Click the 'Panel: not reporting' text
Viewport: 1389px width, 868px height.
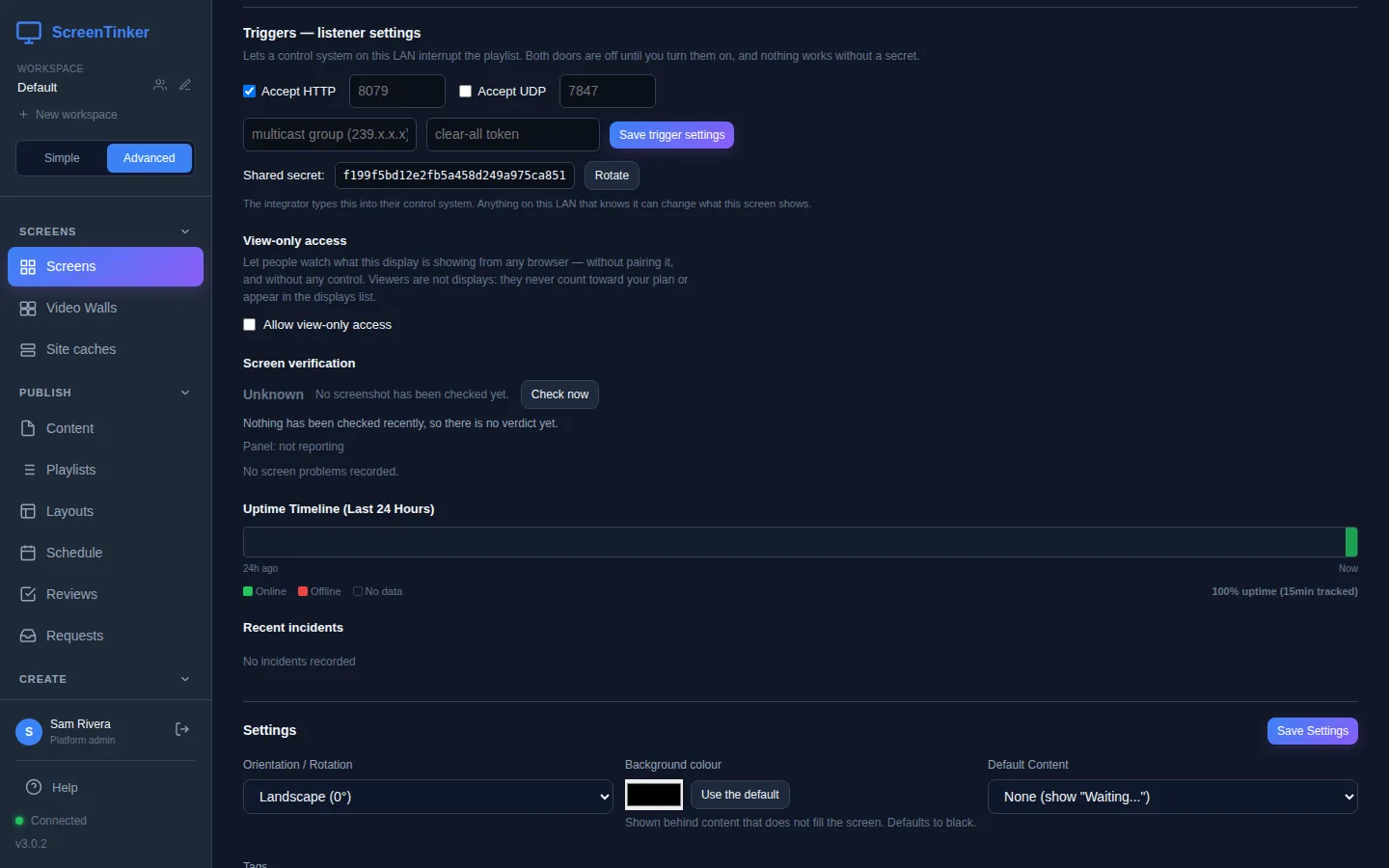pos(293,447)
